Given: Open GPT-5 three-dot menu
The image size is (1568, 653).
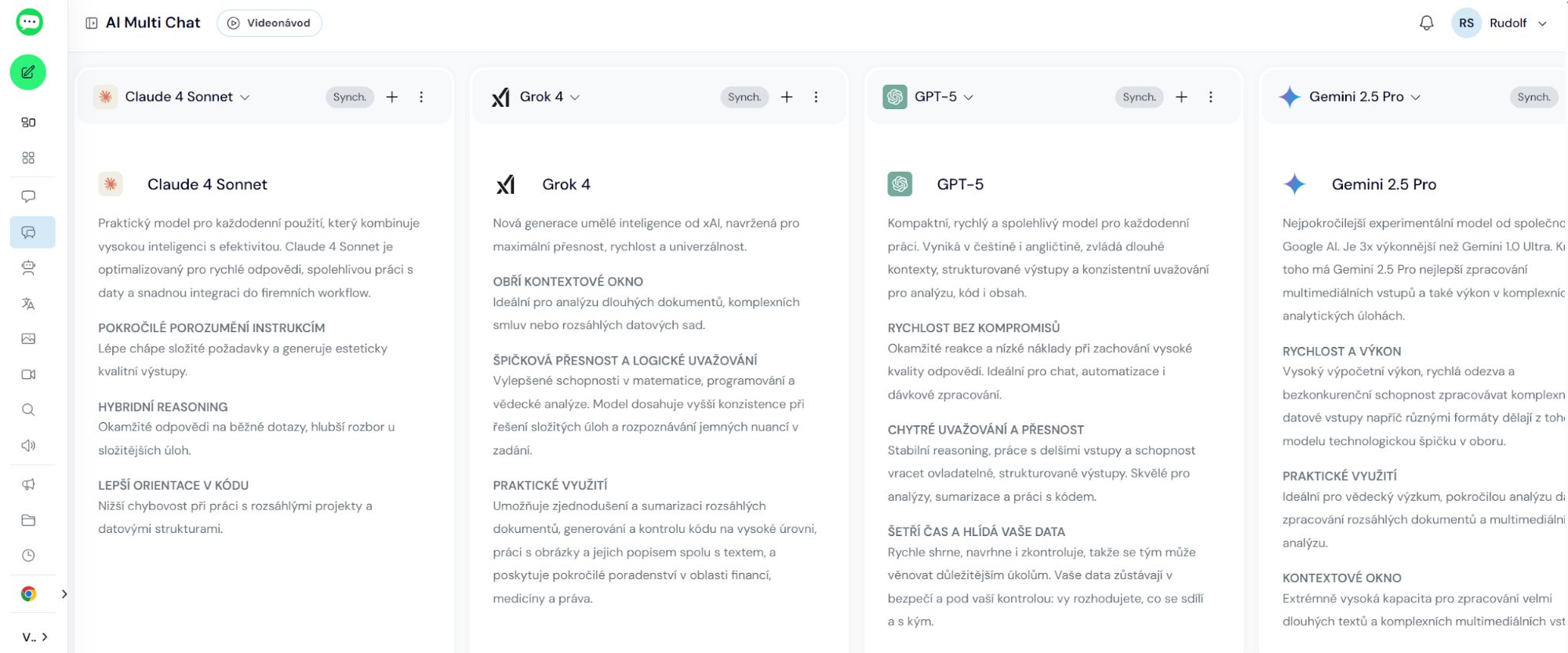Looking at the screenshot, I should coord(1210,97).
